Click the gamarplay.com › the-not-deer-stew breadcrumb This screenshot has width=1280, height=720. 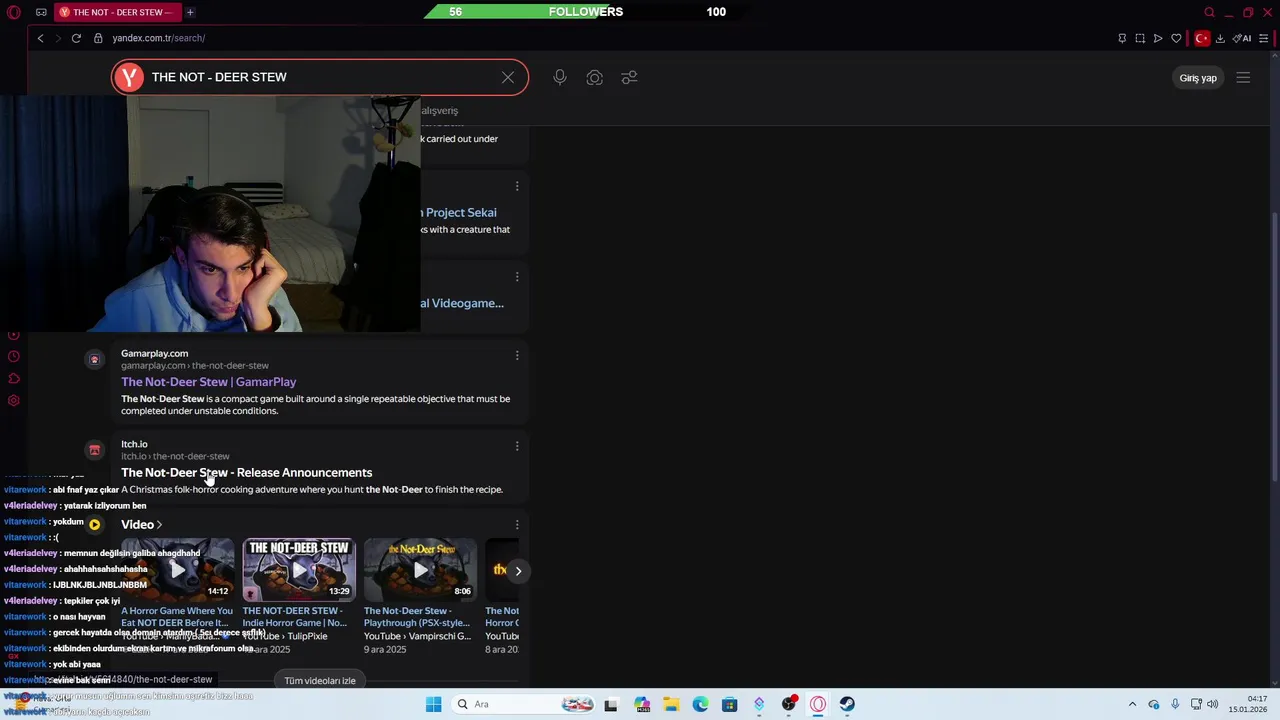[195, 366]
